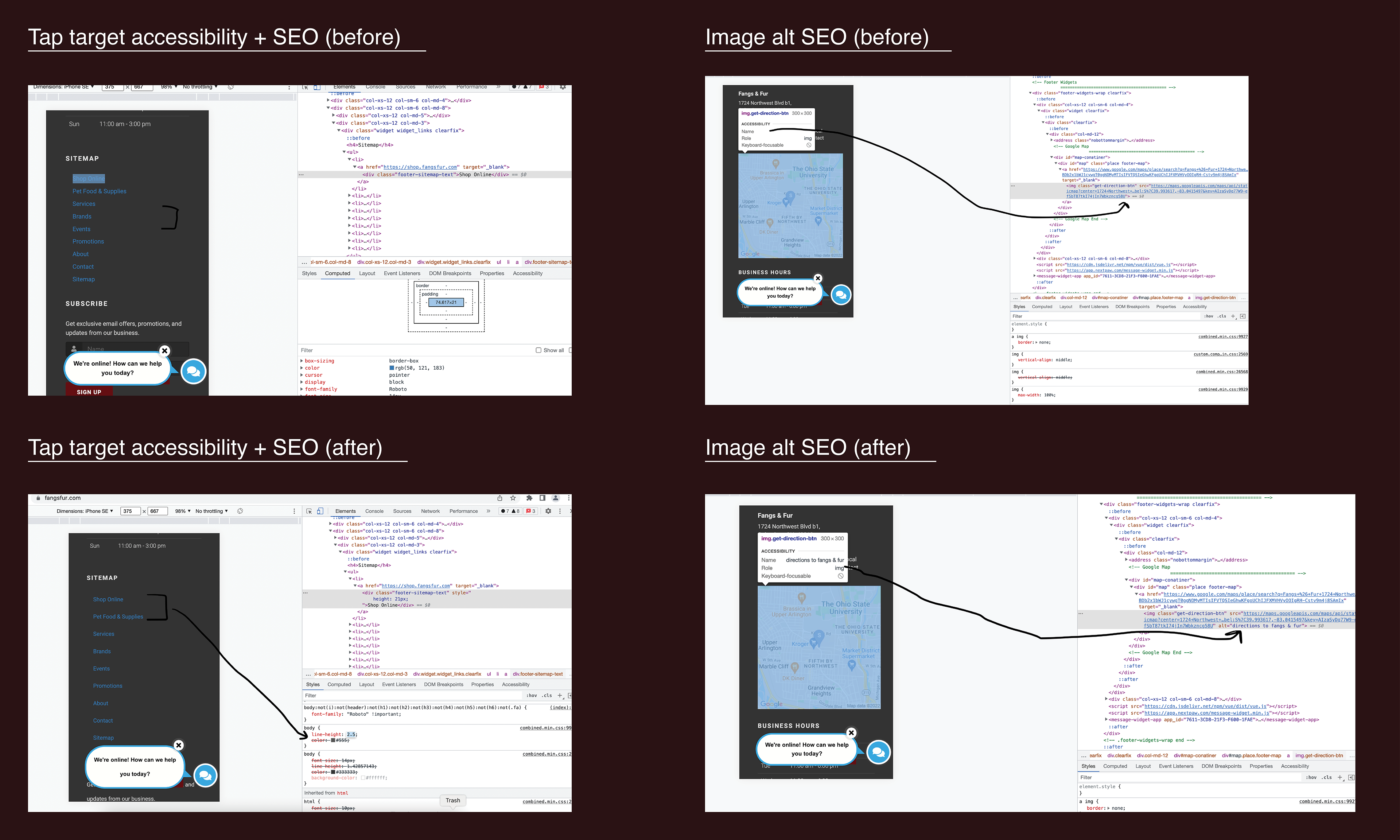The height and width of the screenshot is (840, 1400).
Task: Close chat popup X in Tap target (after) page
Action: (178, 745)
